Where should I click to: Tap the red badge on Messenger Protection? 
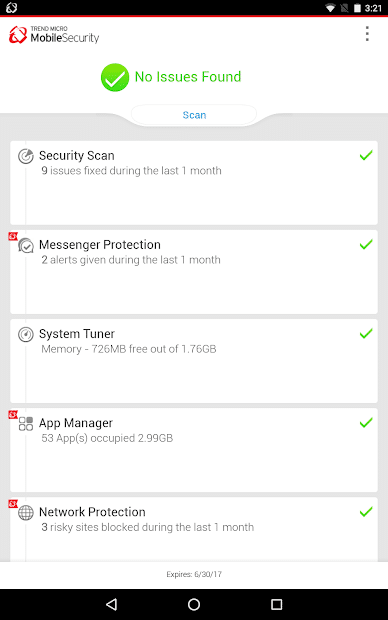coord(13,236)
